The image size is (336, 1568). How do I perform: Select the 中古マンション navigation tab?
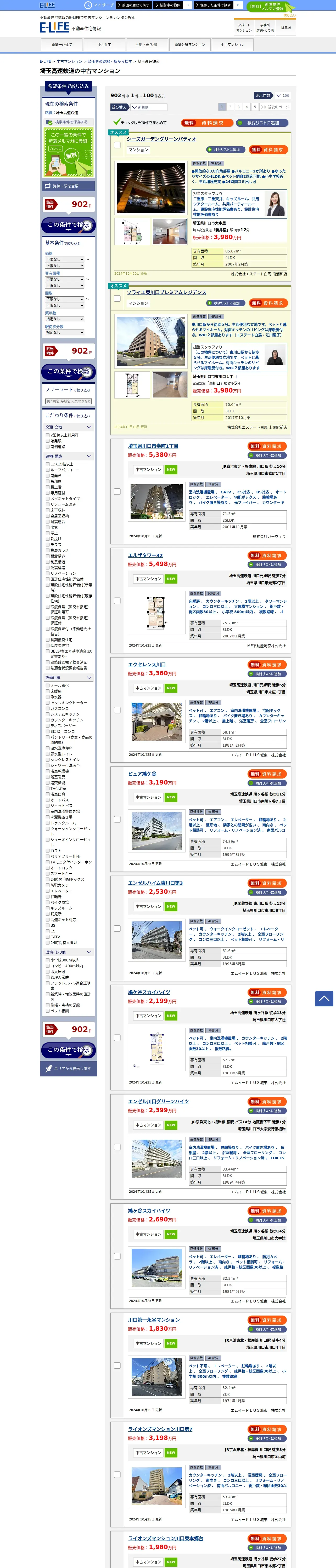(x=232, y=44)
